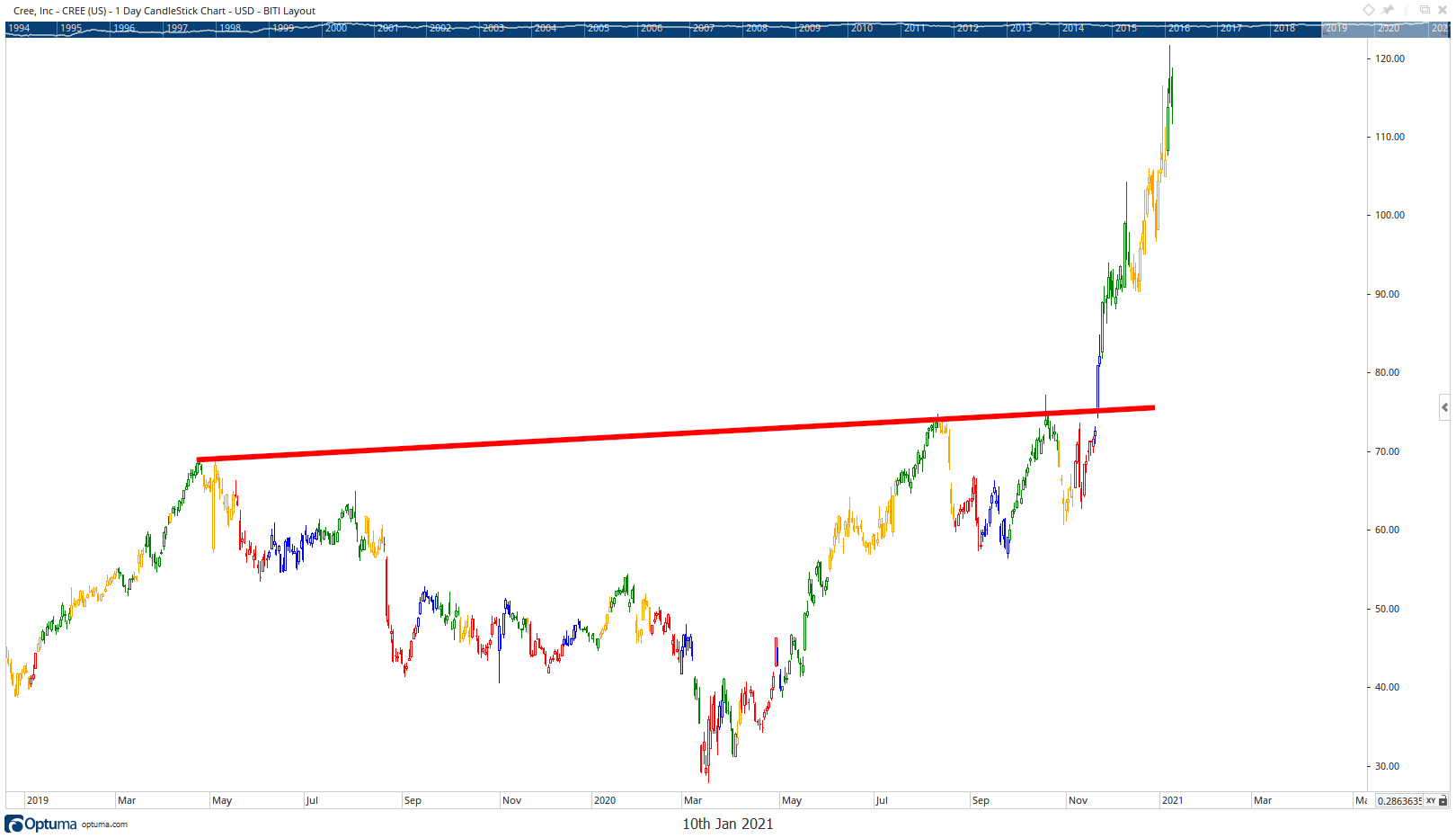Image resolution: width=1456 pixels, height=838 pixels.
Task: Click the diamond icon in chart header
Action: [x=1369, y=10]
